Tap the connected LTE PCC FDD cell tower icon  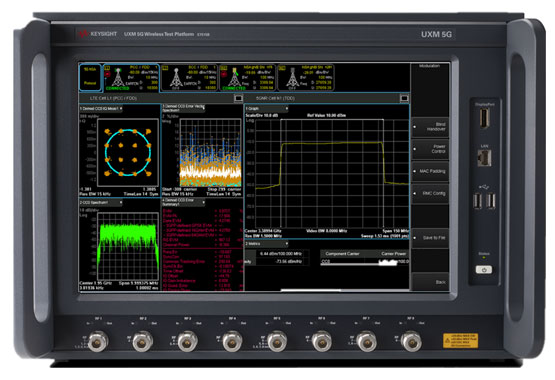tap(118, 77)
